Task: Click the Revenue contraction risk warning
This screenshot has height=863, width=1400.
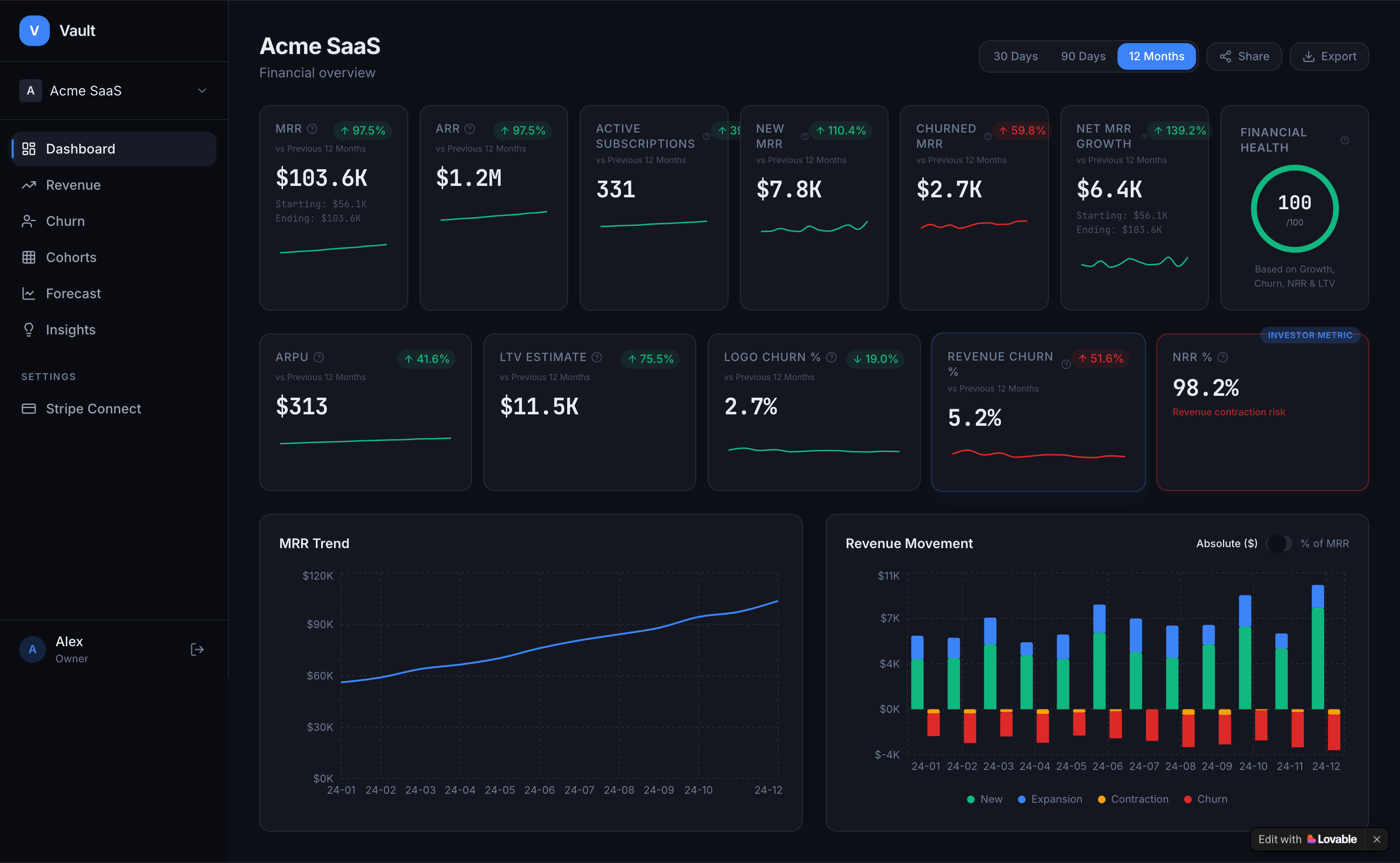Action: [x=1228, y=412]
